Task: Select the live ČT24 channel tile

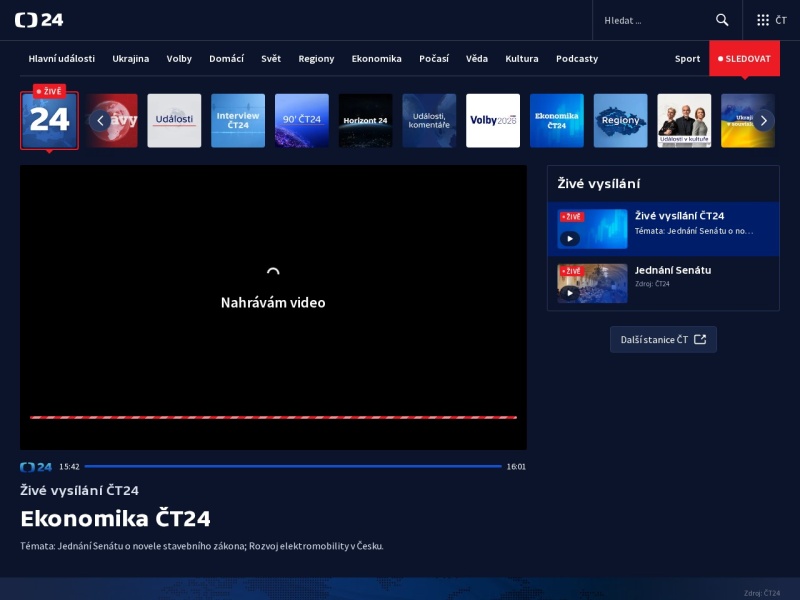Action: 49,120
